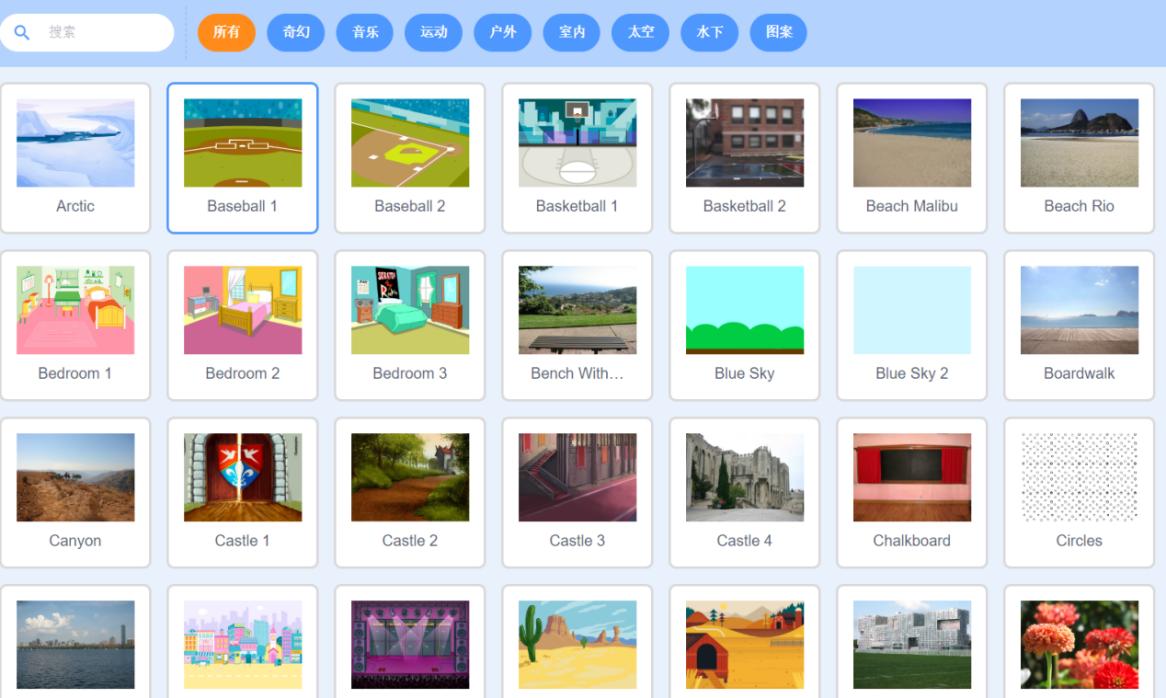Screen dimensions: 1166x698
Task: Select the white building field backdrop
Action: pyautogui.click(x=912, y=642)
